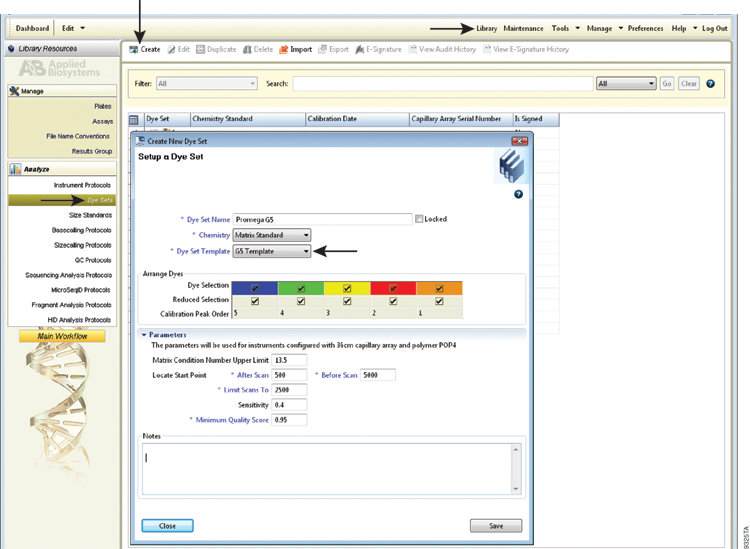
Task: Click the Import icon in toolbar
Action: pyautogui.click(x=284, y=49)
